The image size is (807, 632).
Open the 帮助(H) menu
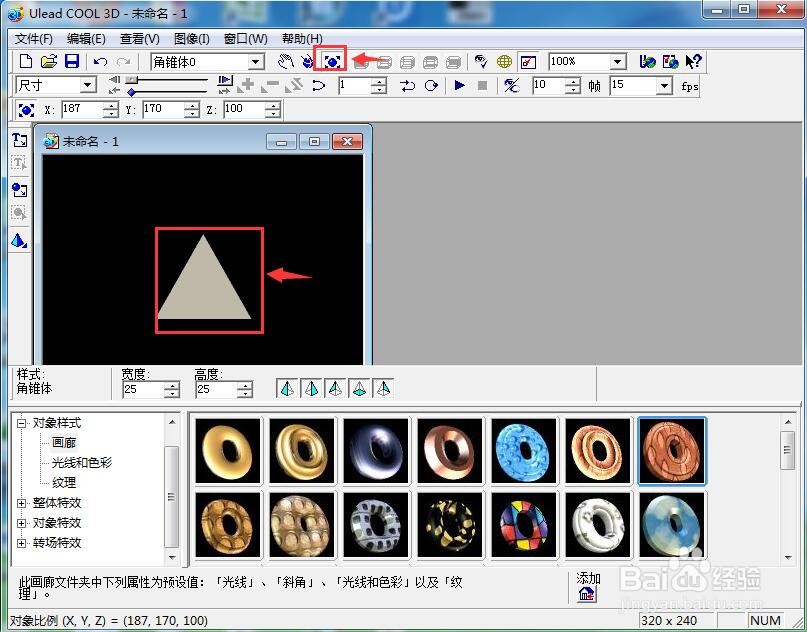point(302,39)
